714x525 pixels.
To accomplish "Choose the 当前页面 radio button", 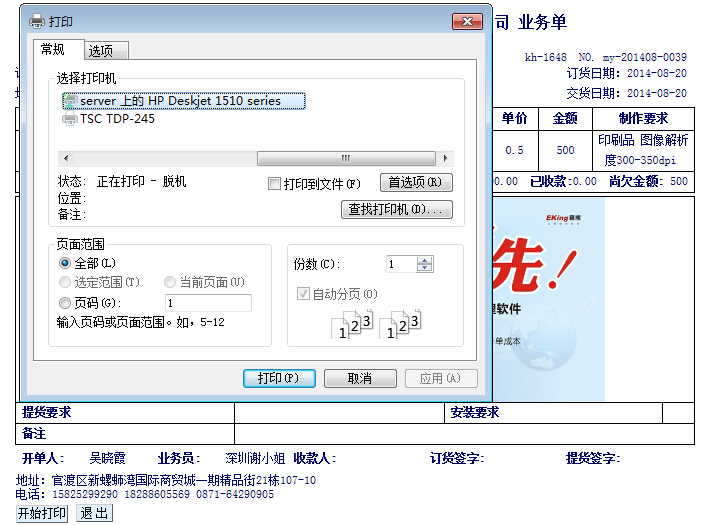I will (x=170, y=282).
